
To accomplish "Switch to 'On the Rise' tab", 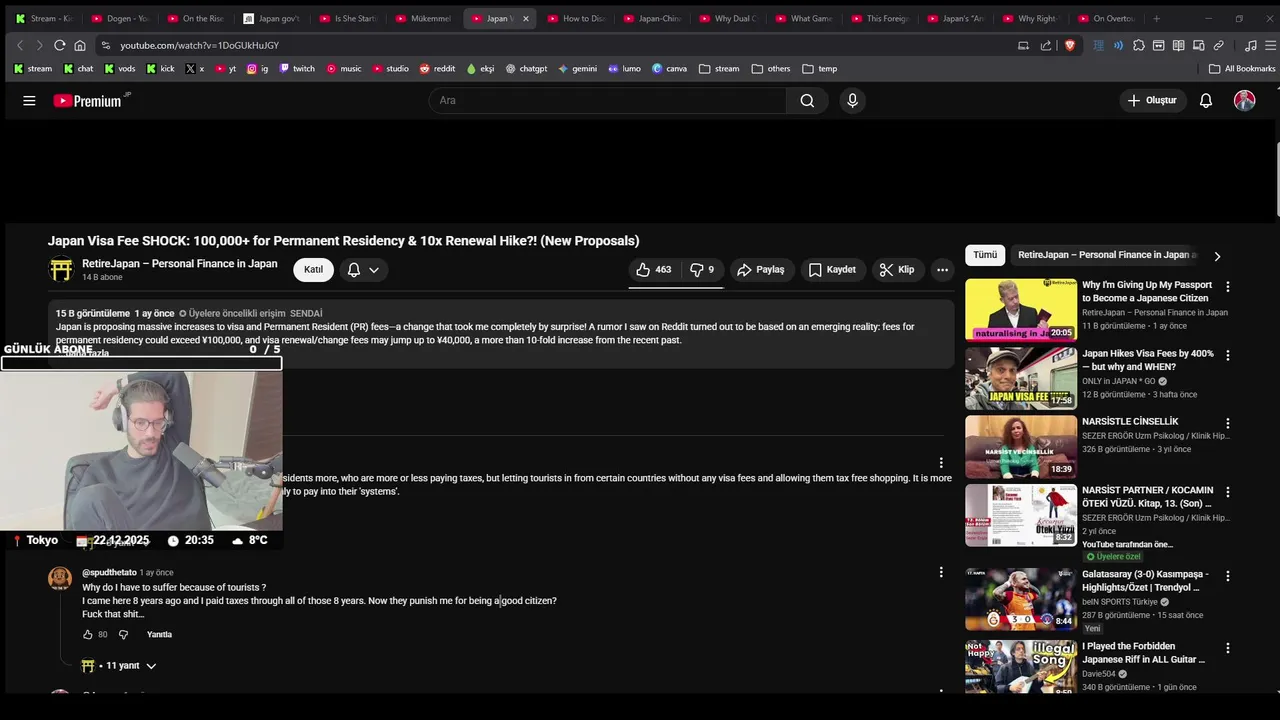I will point(195,18).
